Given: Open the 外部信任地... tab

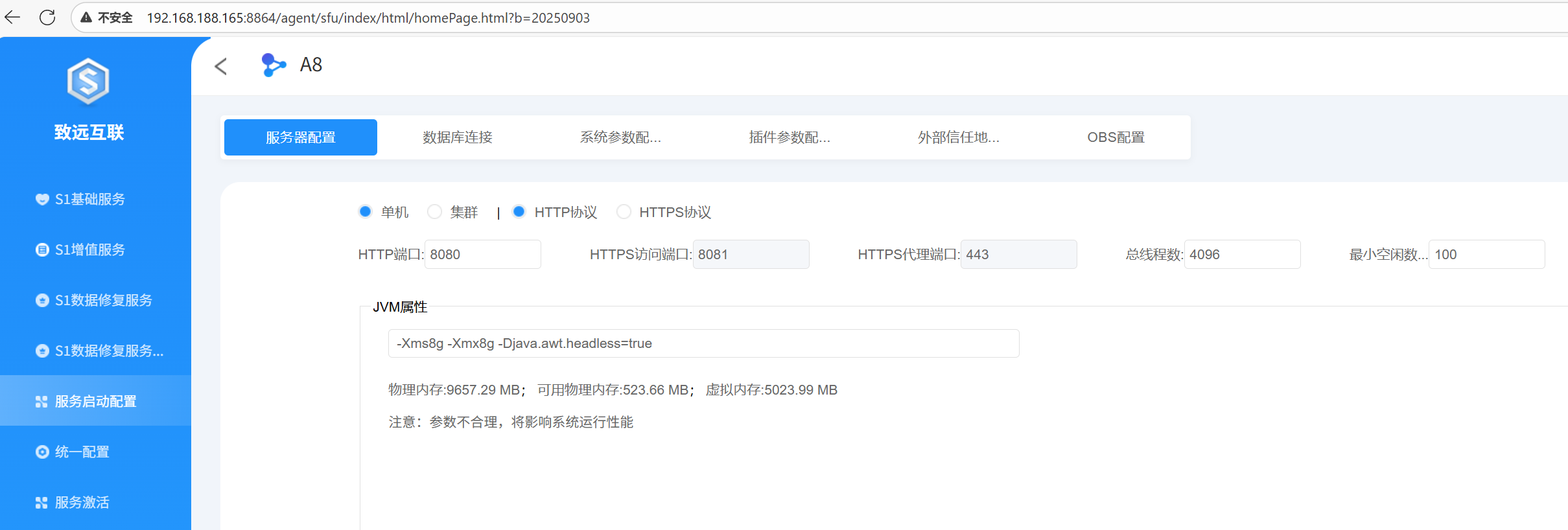Looking at the screenshot, I should [x=959, y=137].
